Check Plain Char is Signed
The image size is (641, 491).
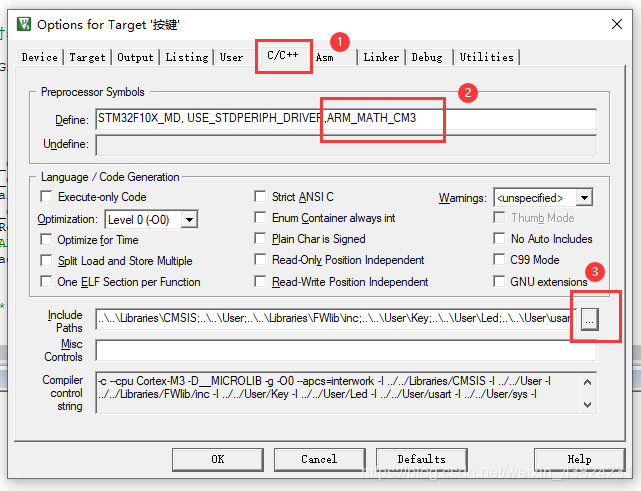click(x=260, y=238)
